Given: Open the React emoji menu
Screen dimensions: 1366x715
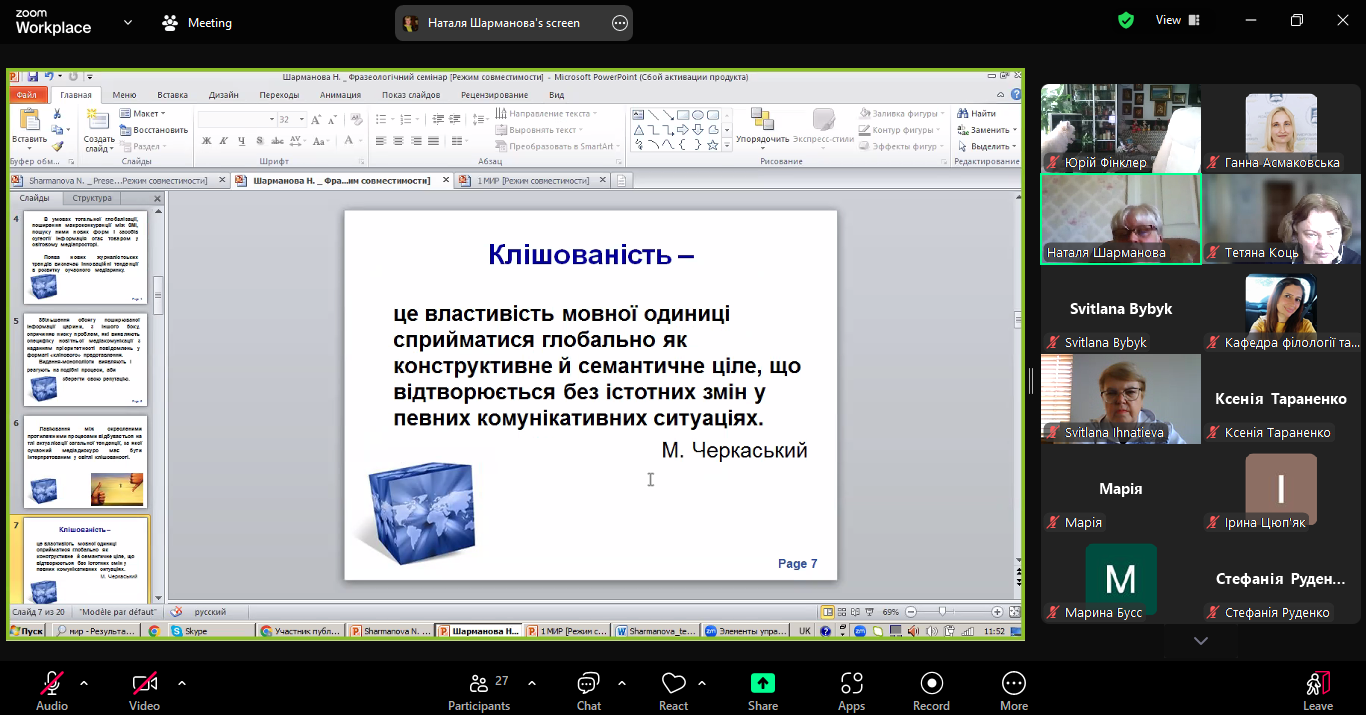Looking at the screenshot, I should (x=673, y=690).
